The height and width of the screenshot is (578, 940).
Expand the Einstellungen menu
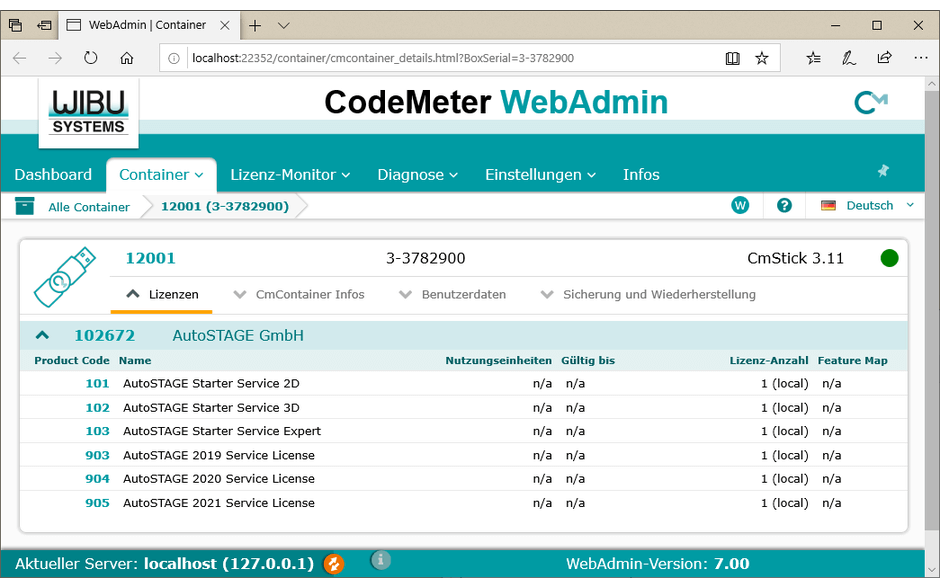(x=540, y=174)
